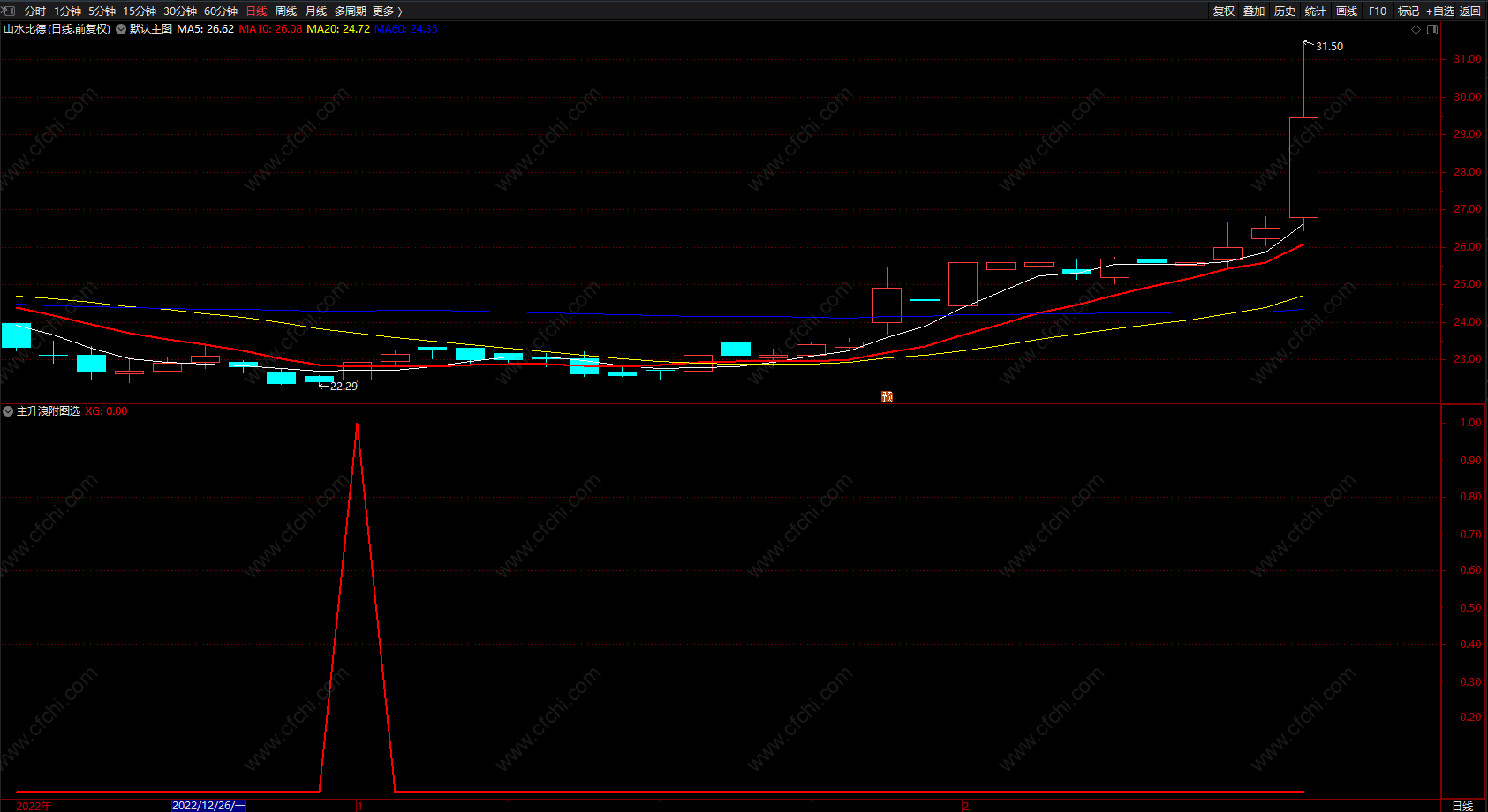Toggle the side panel icon near price axis
The height and width of the screenshot is (812, 1488).
(x=1432, y=29)
